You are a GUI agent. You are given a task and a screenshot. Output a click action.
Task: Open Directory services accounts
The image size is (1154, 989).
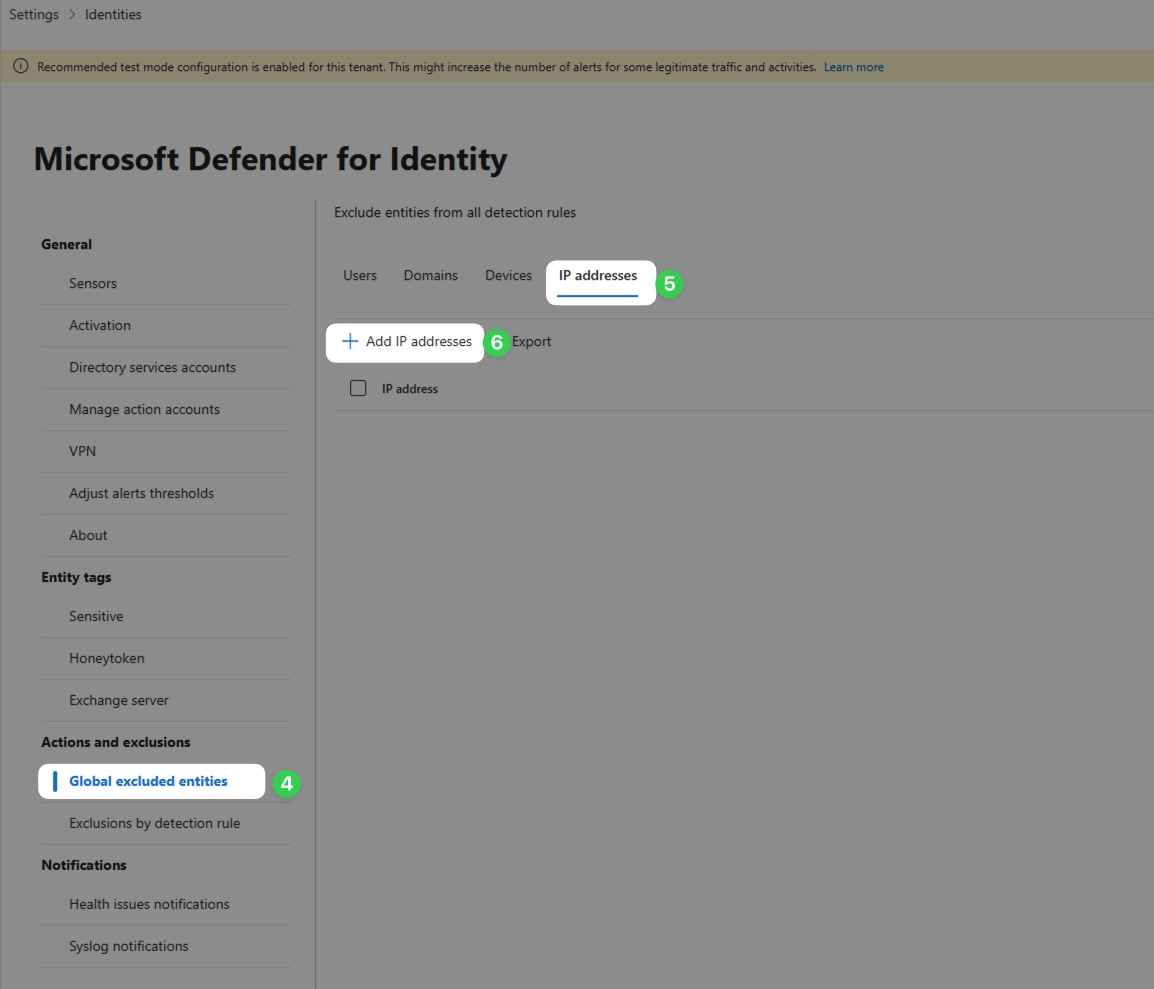point(152,367)
